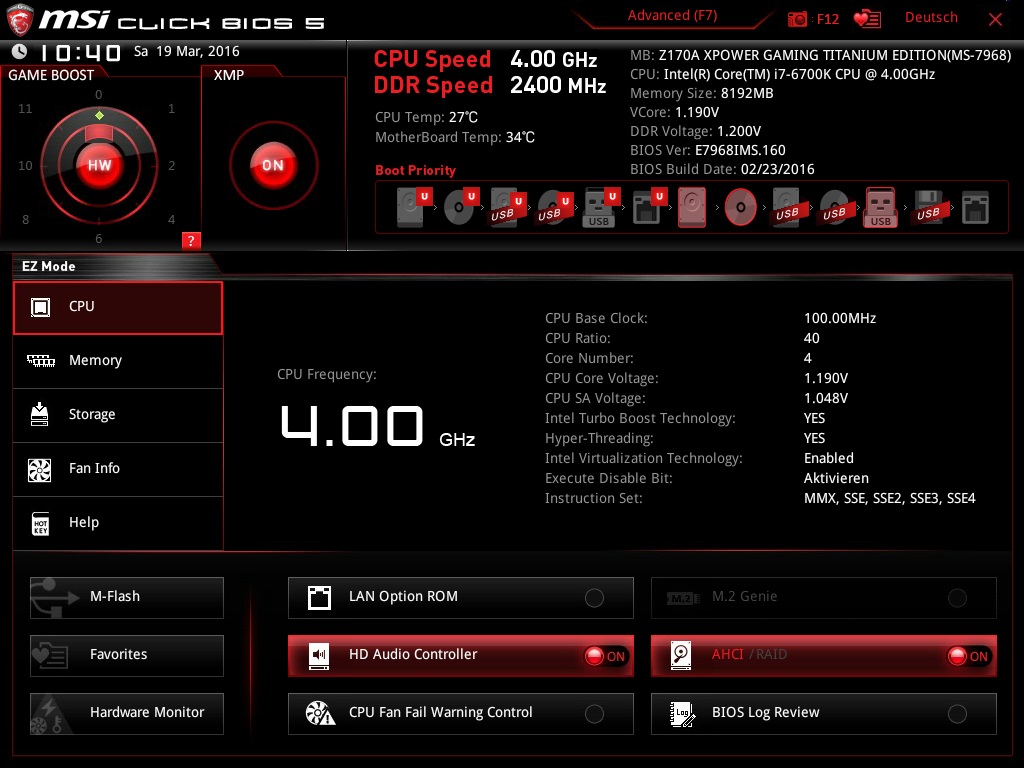Click the BIOS Ver E7968IMS.160 text
This screenshot has width=1024, height=768.
click(708, 150)
